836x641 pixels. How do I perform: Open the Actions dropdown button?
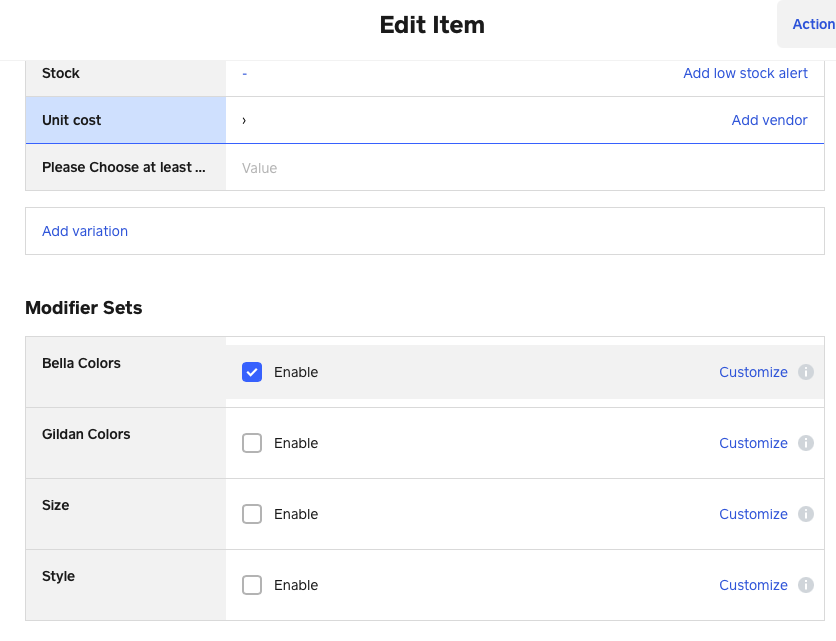[x=811, y=24]
